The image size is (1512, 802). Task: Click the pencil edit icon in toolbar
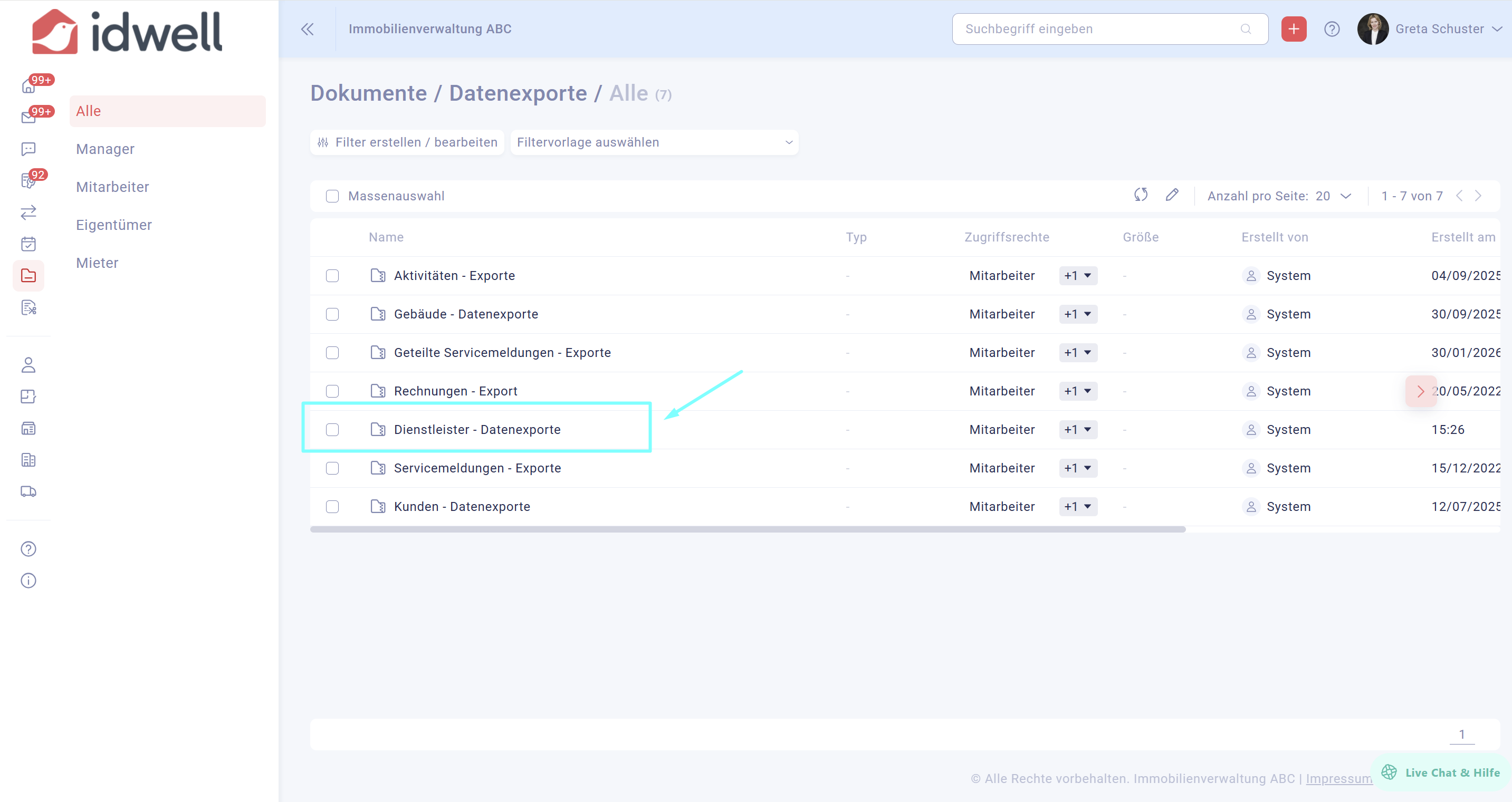(1172, 195)
